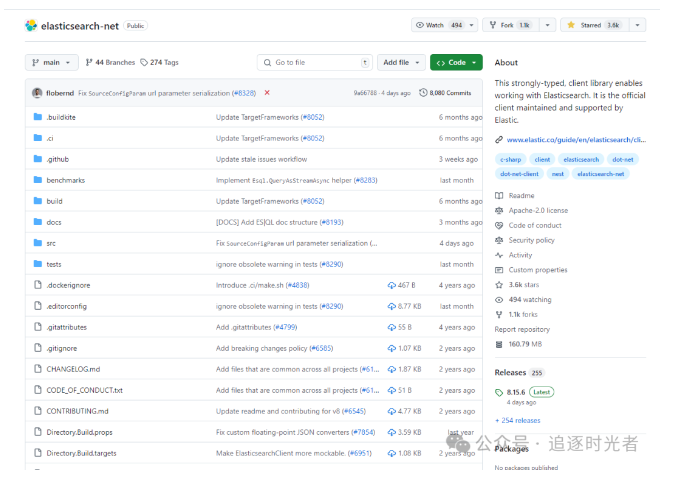Screen dimensions: 689x481
Task: Open the Report repository link
Action: tap(522, 329)
